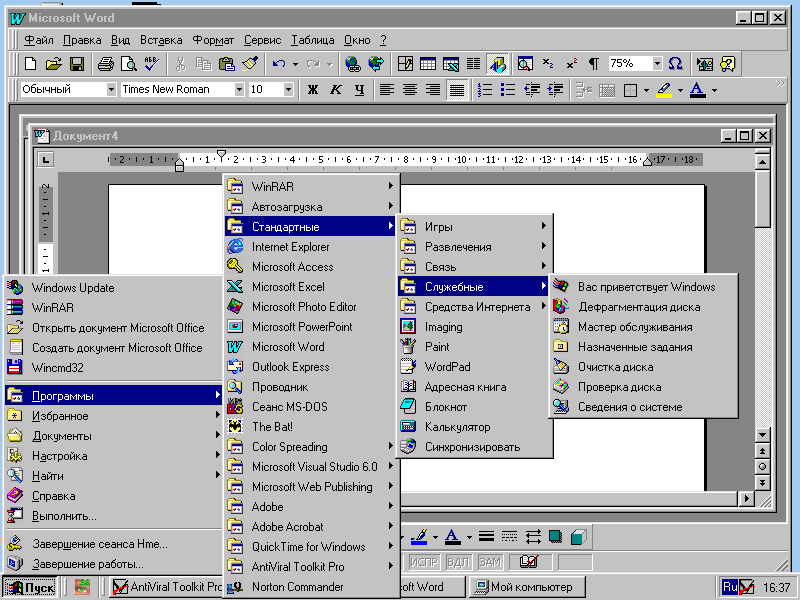Select Дефрагментация диска menu entry

tap(643, 307)
